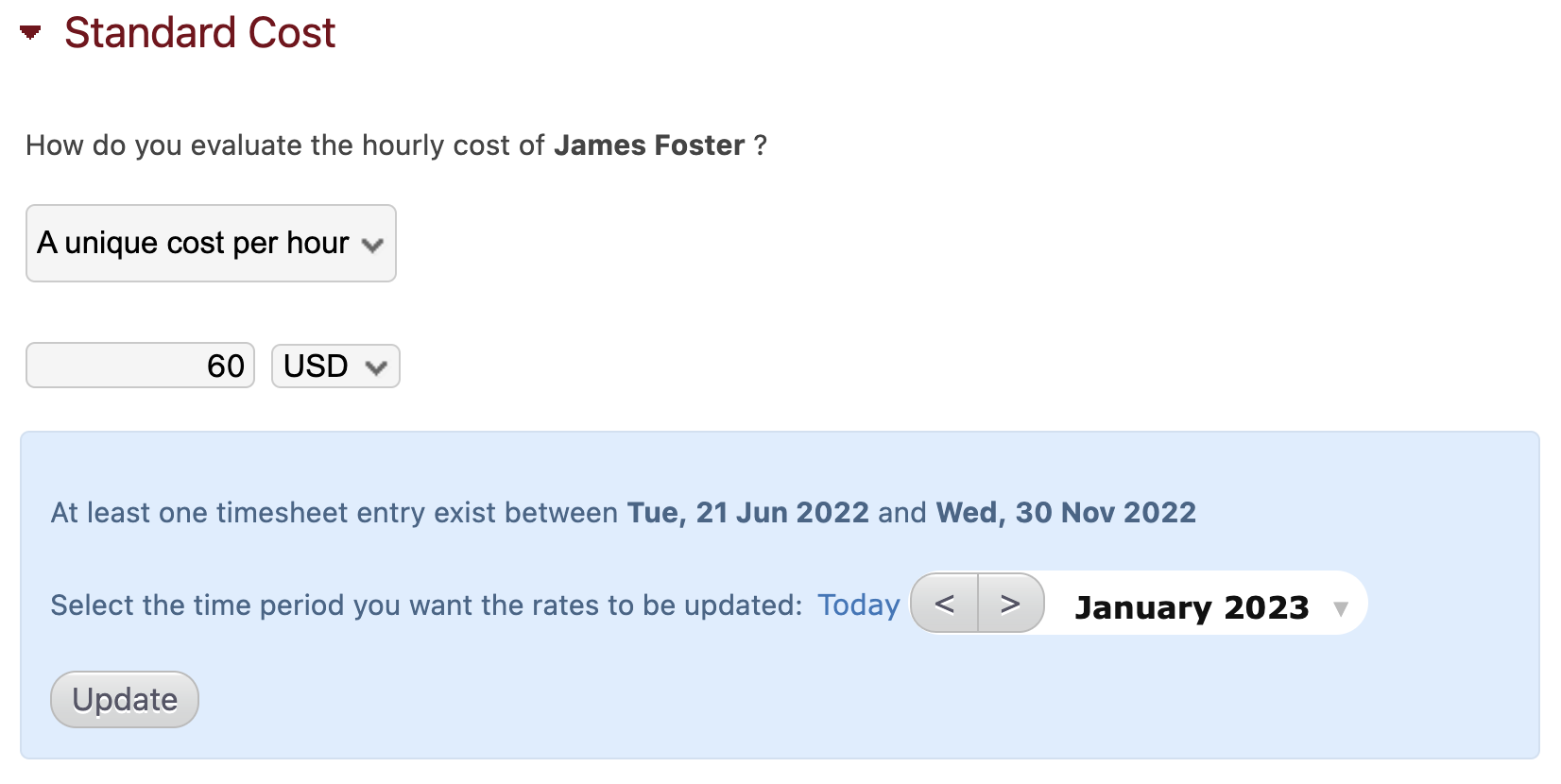1561x784 pixels.
Task: Click the Today link
Action: (858, 605)
